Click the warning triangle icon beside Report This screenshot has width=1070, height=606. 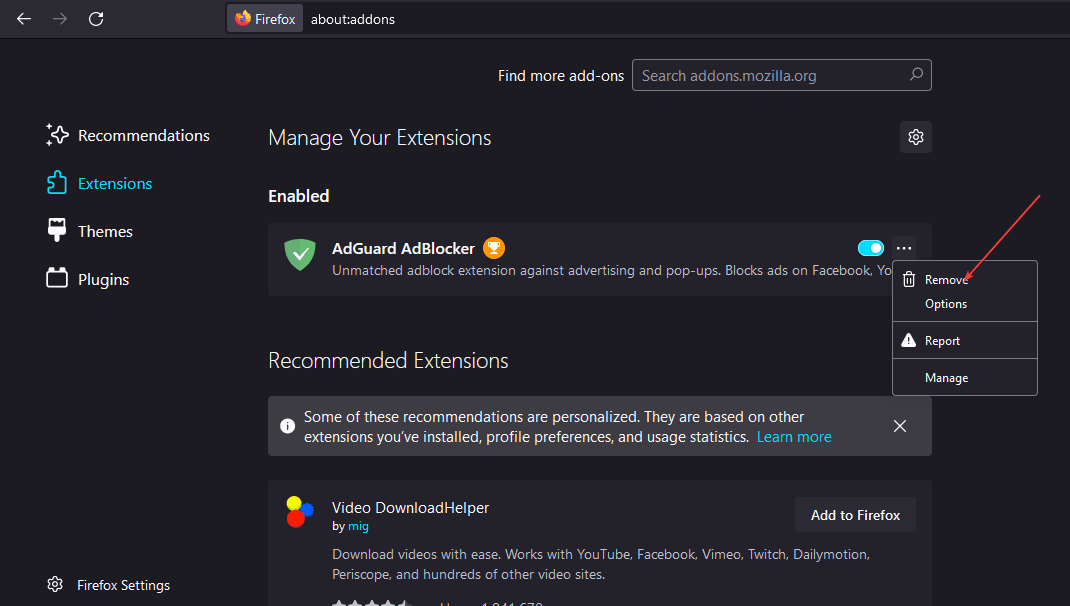click(x=908, y=340)
